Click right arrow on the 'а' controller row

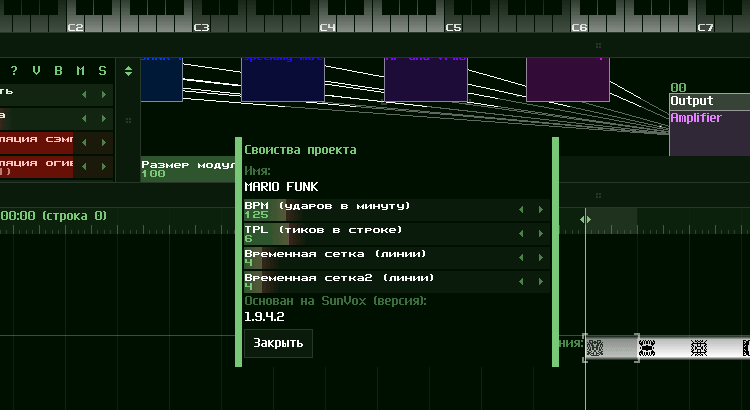click(x=104, y=119)
